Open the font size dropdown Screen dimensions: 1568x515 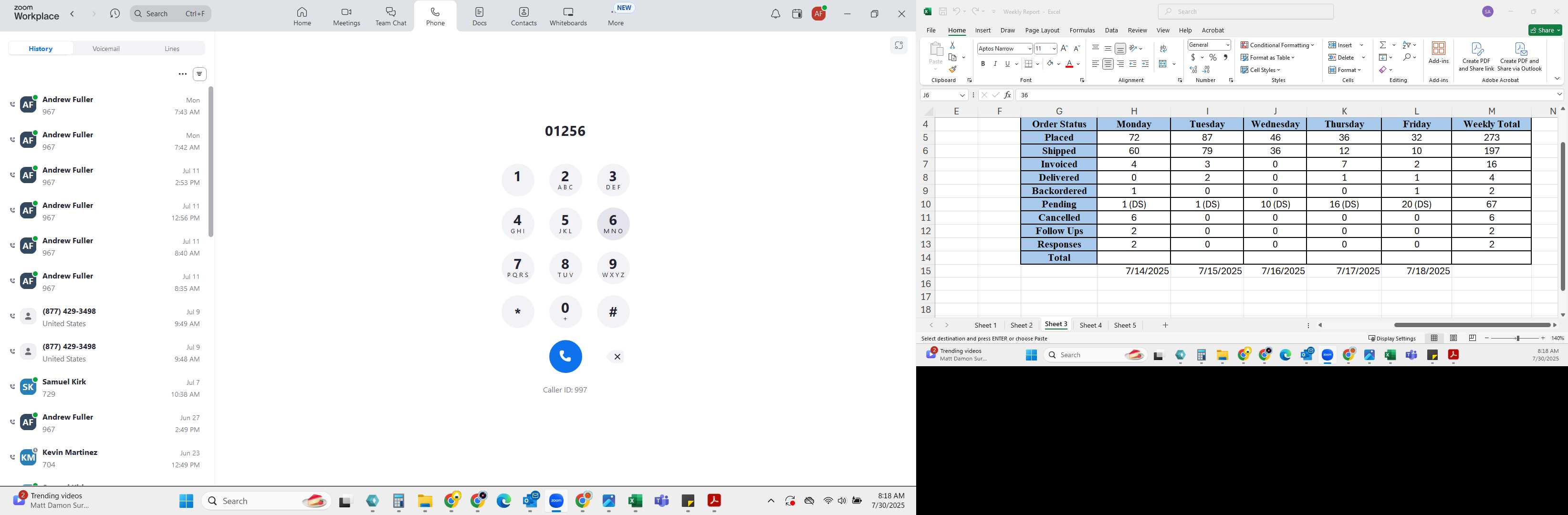pos(1054,49)
